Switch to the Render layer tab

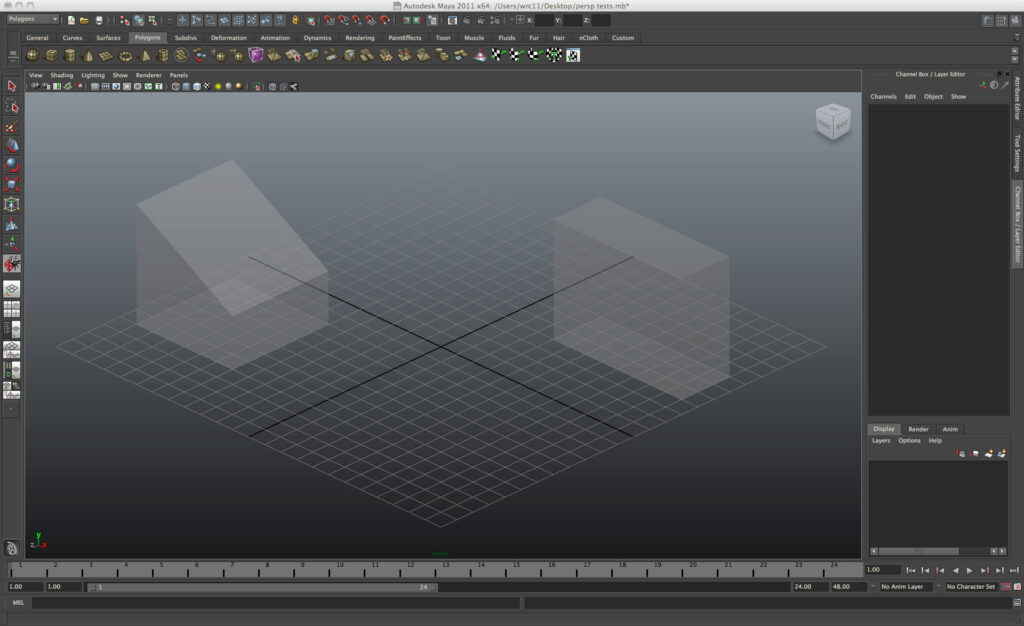pos(918,429)
